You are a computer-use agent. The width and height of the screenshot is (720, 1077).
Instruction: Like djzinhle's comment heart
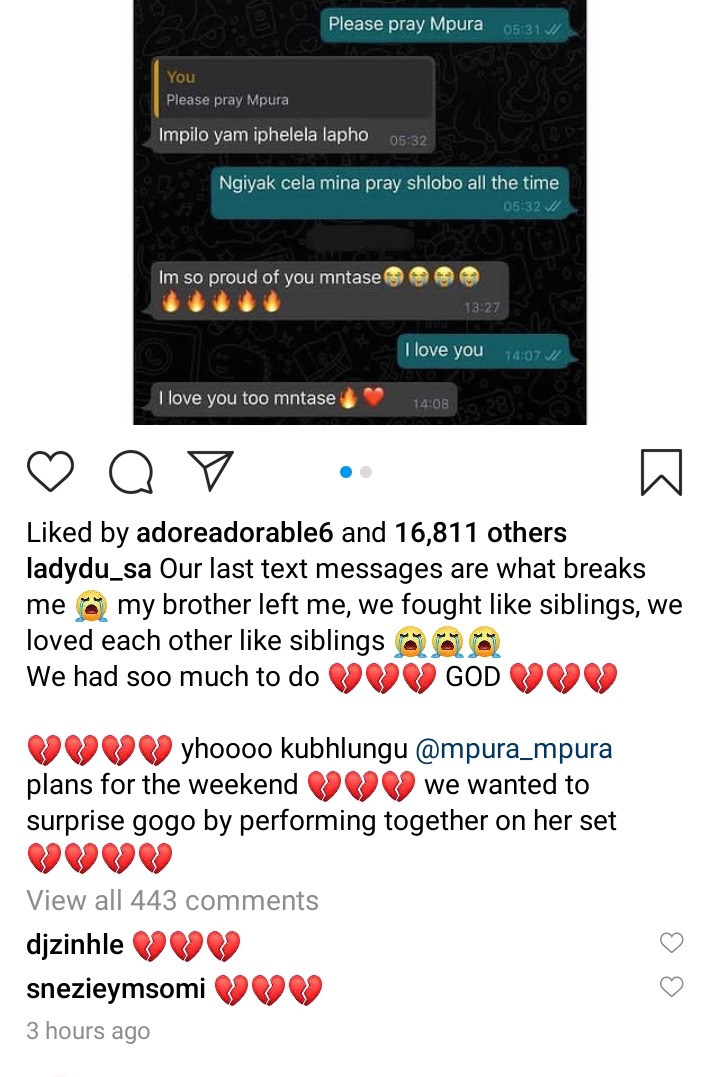pos(671,942)
